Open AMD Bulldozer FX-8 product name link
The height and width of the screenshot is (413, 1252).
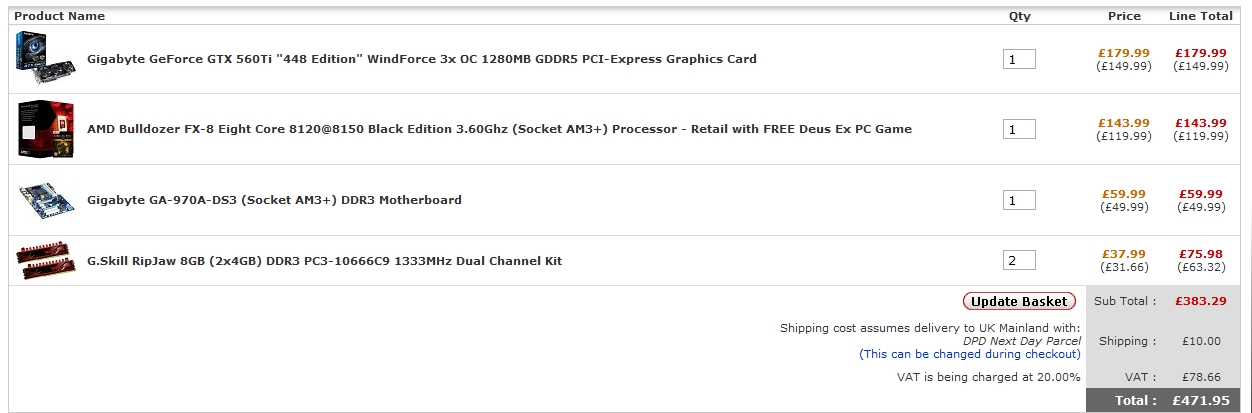click(499, 129)
